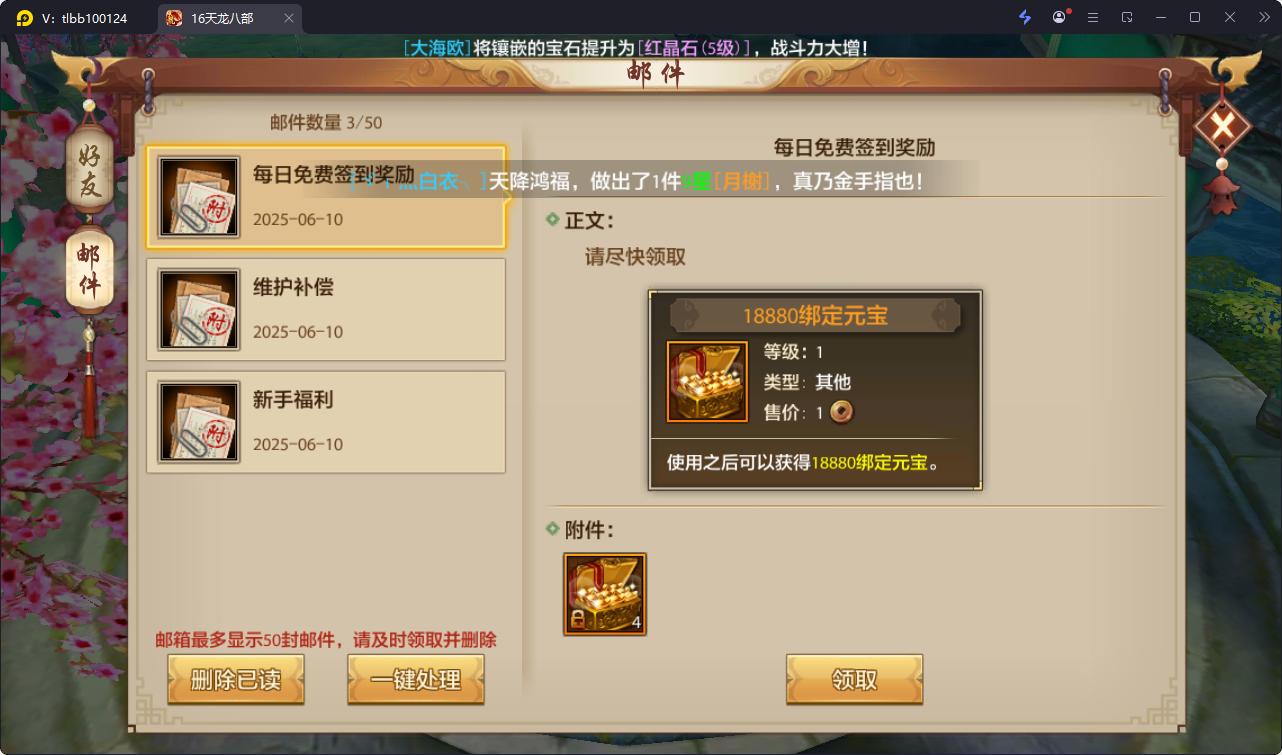Select the 新手福利 mail entry
1282x755 pixels.
[326, 422]
